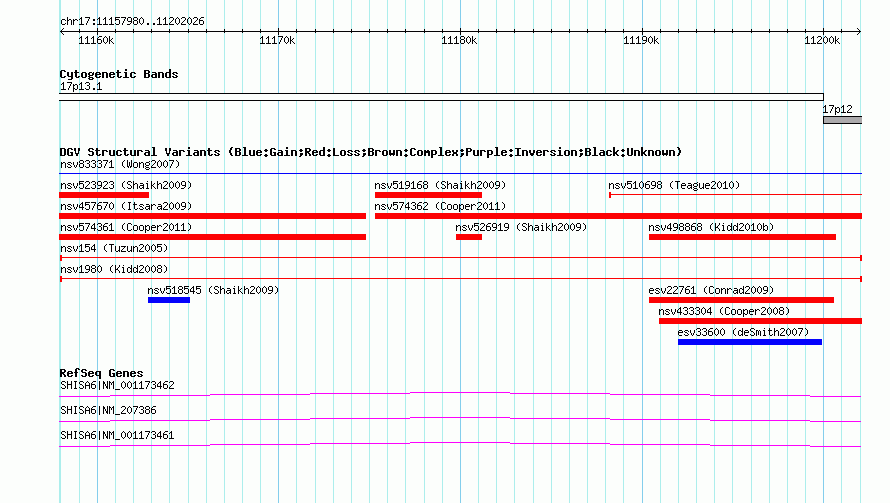Select the nsv574361 (Cooper2011) variant bar

pyautogui.click(x=212, y=237)
